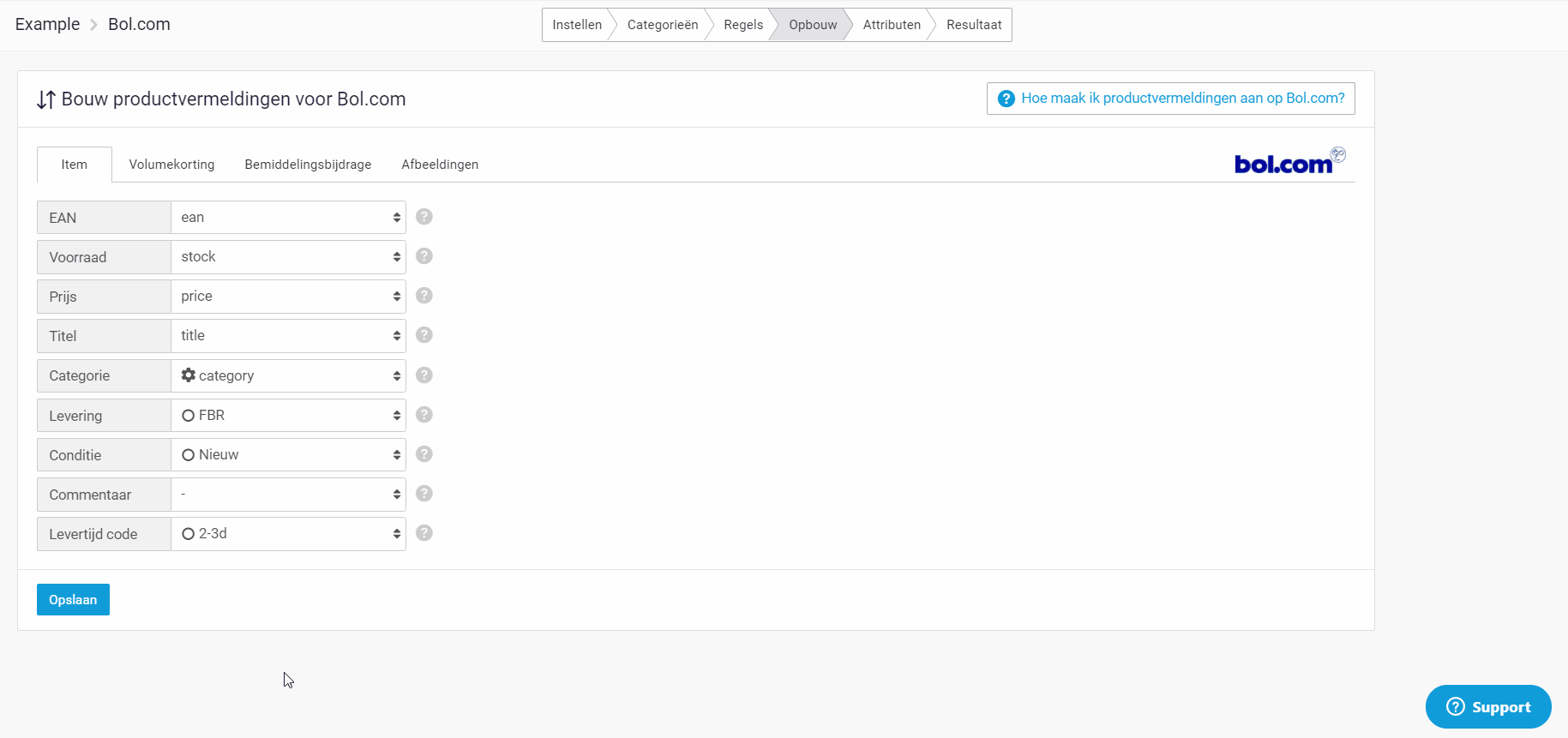The width and height of the screenshot is (1568, 738).
Task: Click the sort arrows icon in heading
Action: [46, 99]
